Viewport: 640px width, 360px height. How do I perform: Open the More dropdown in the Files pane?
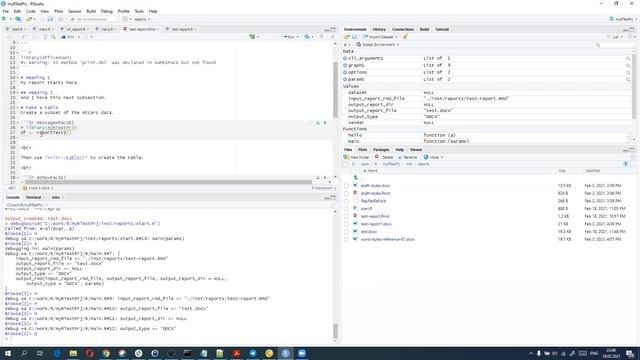click(433, 157)
